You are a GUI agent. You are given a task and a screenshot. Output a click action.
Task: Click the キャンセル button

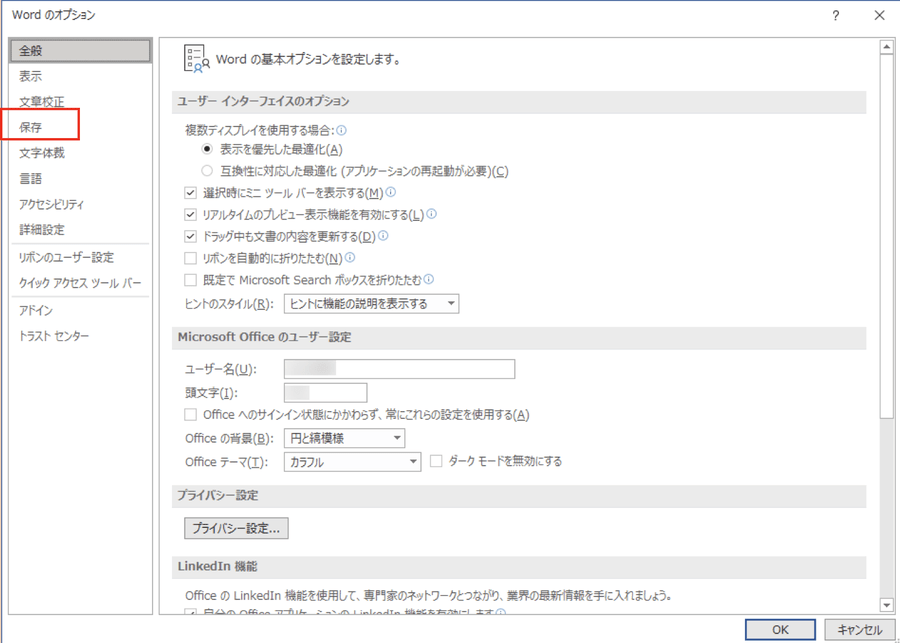pos(859,630)
